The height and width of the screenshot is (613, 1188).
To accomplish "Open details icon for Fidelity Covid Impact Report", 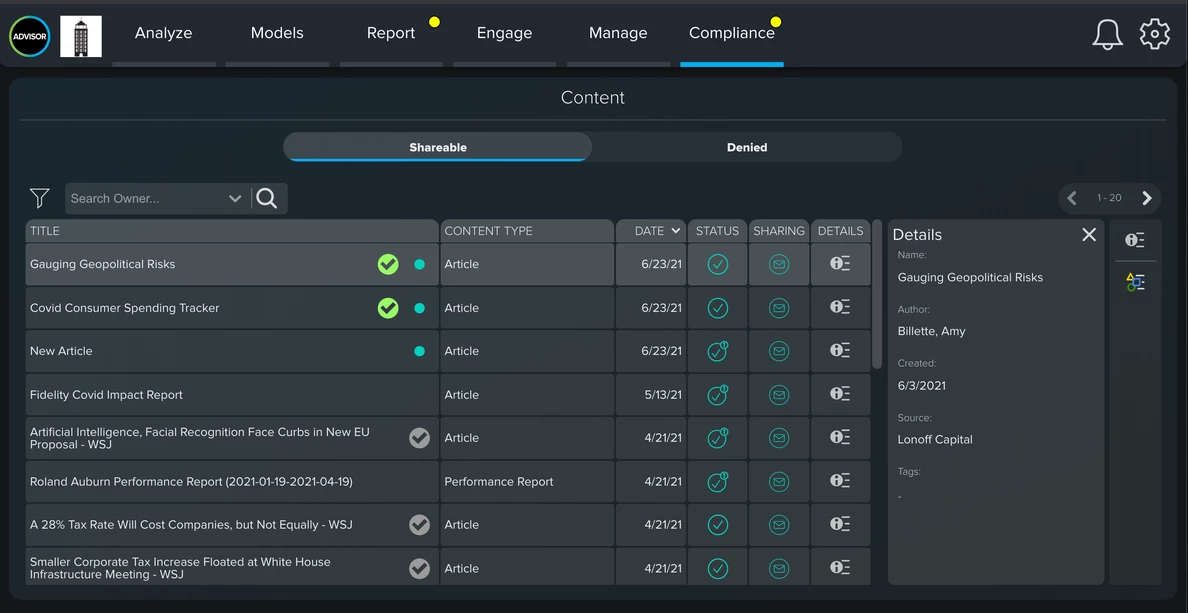I will (839, 394).
